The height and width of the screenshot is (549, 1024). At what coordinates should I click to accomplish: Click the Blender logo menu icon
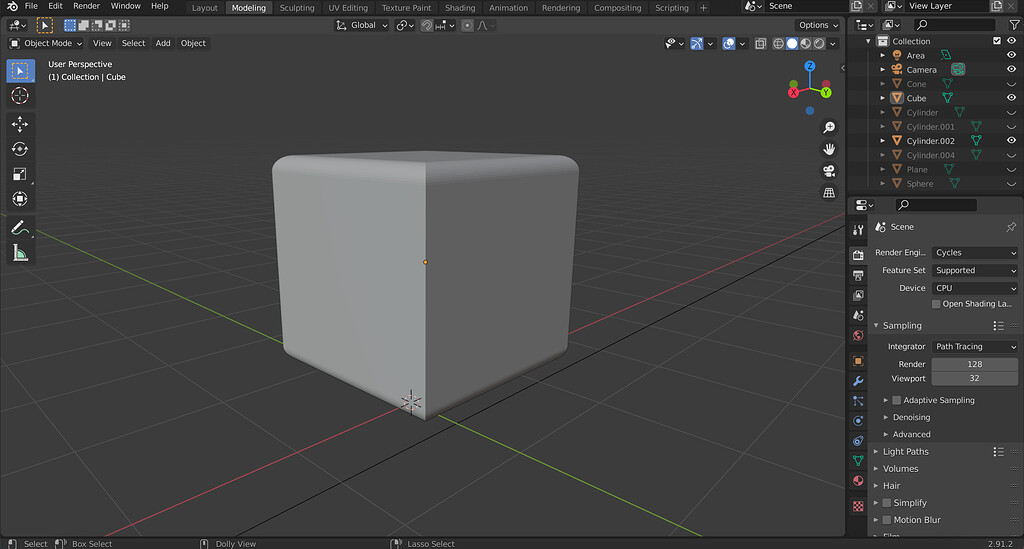(x=12, y=7)
